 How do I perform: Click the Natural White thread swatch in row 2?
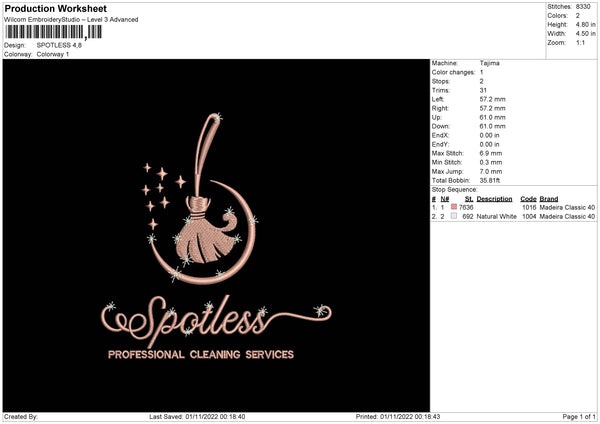pyautogui.click(x=454, y=216)
